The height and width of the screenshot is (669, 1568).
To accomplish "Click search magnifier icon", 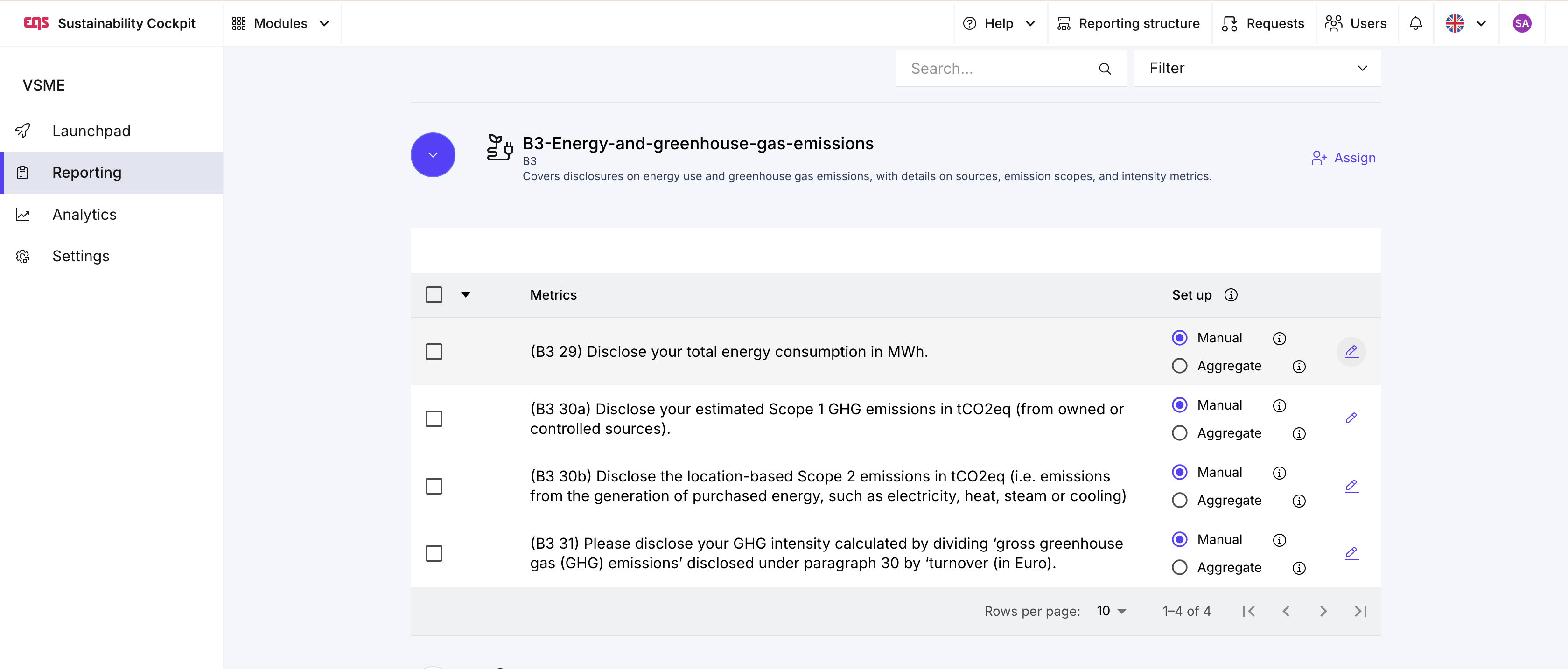I will 1104,69.
